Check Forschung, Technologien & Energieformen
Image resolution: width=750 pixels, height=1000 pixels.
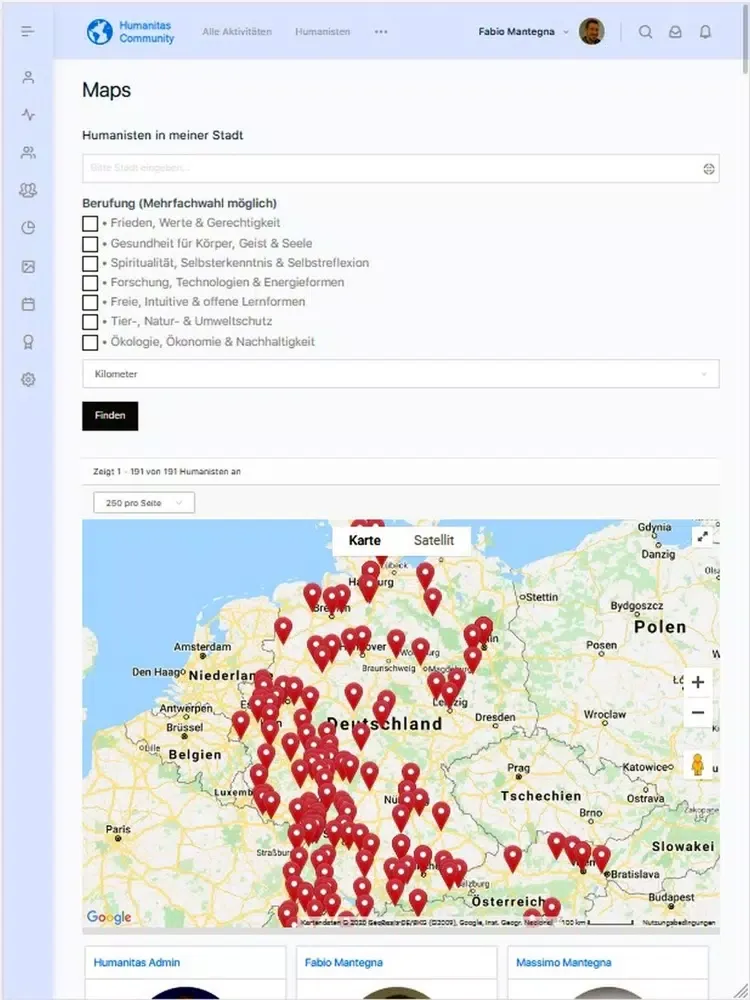[x=90, y=283]
